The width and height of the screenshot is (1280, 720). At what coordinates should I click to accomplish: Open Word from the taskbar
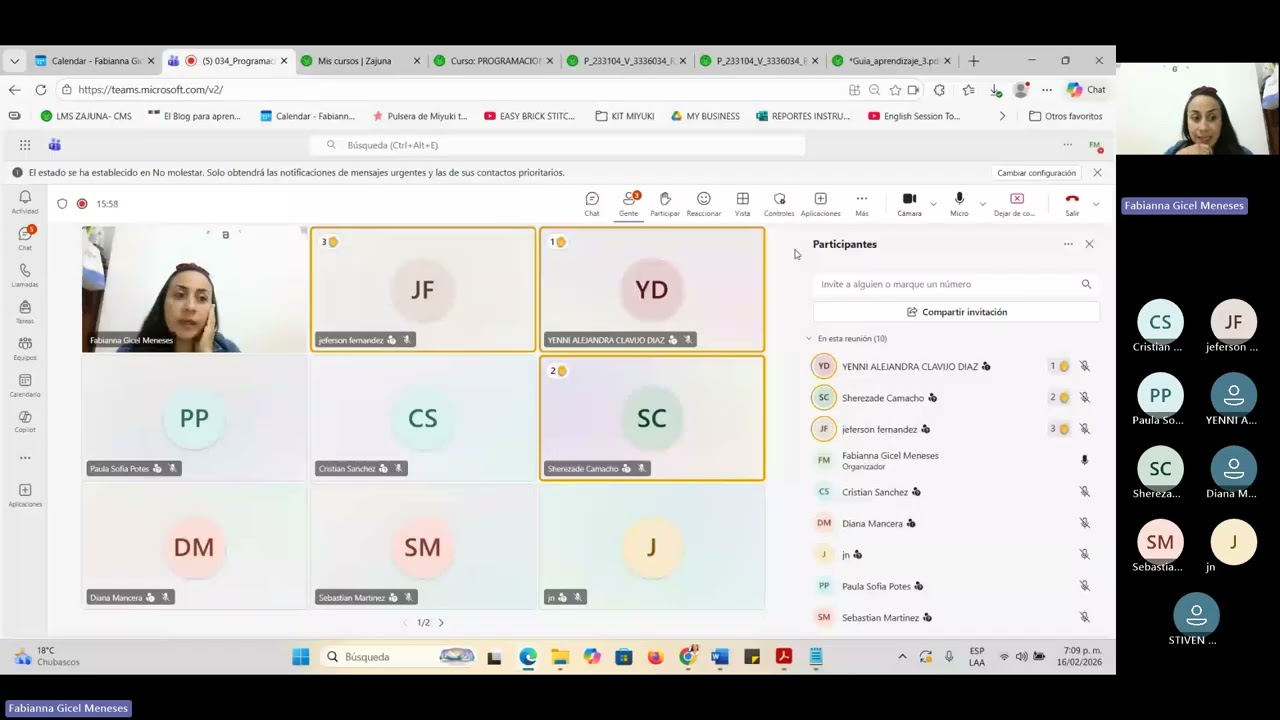(720, 657)
